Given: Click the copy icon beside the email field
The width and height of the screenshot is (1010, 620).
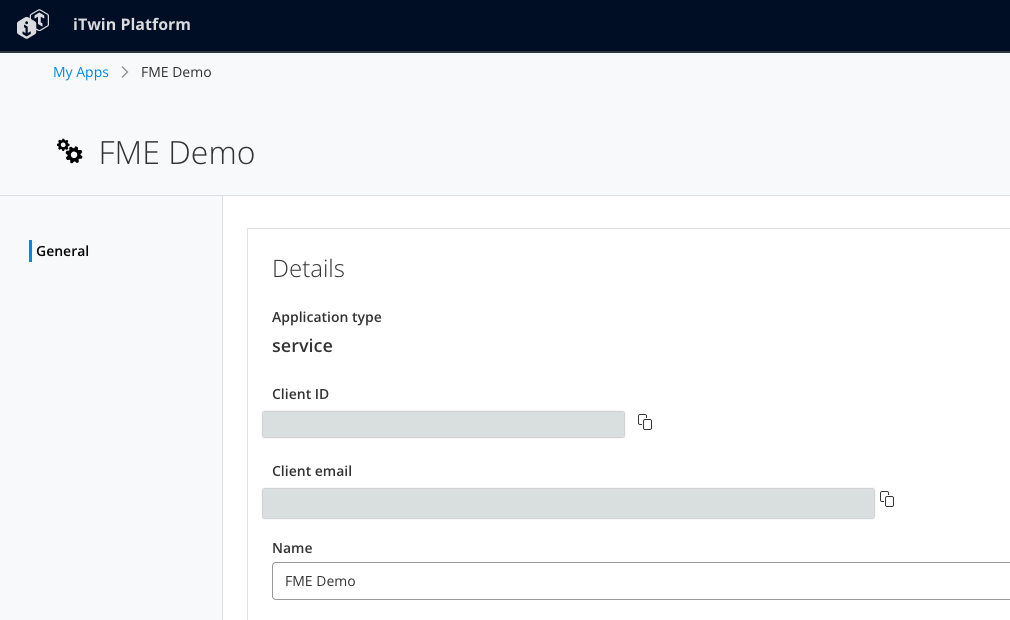Looking at the screenshot, I should (x=887, y=499).
